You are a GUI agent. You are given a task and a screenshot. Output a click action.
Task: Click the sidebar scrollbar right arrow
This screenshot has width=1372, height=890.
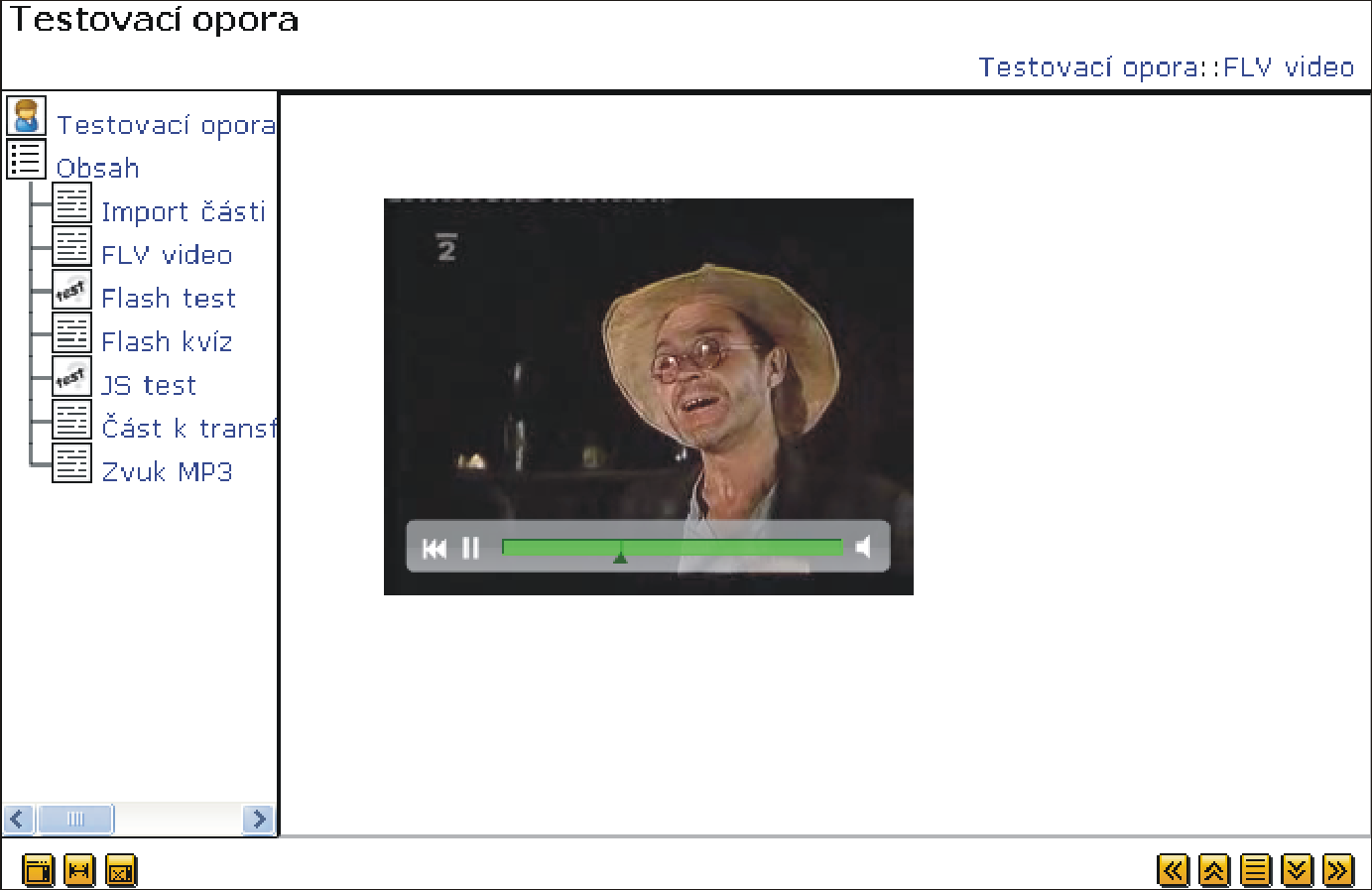tap(258, 819)
